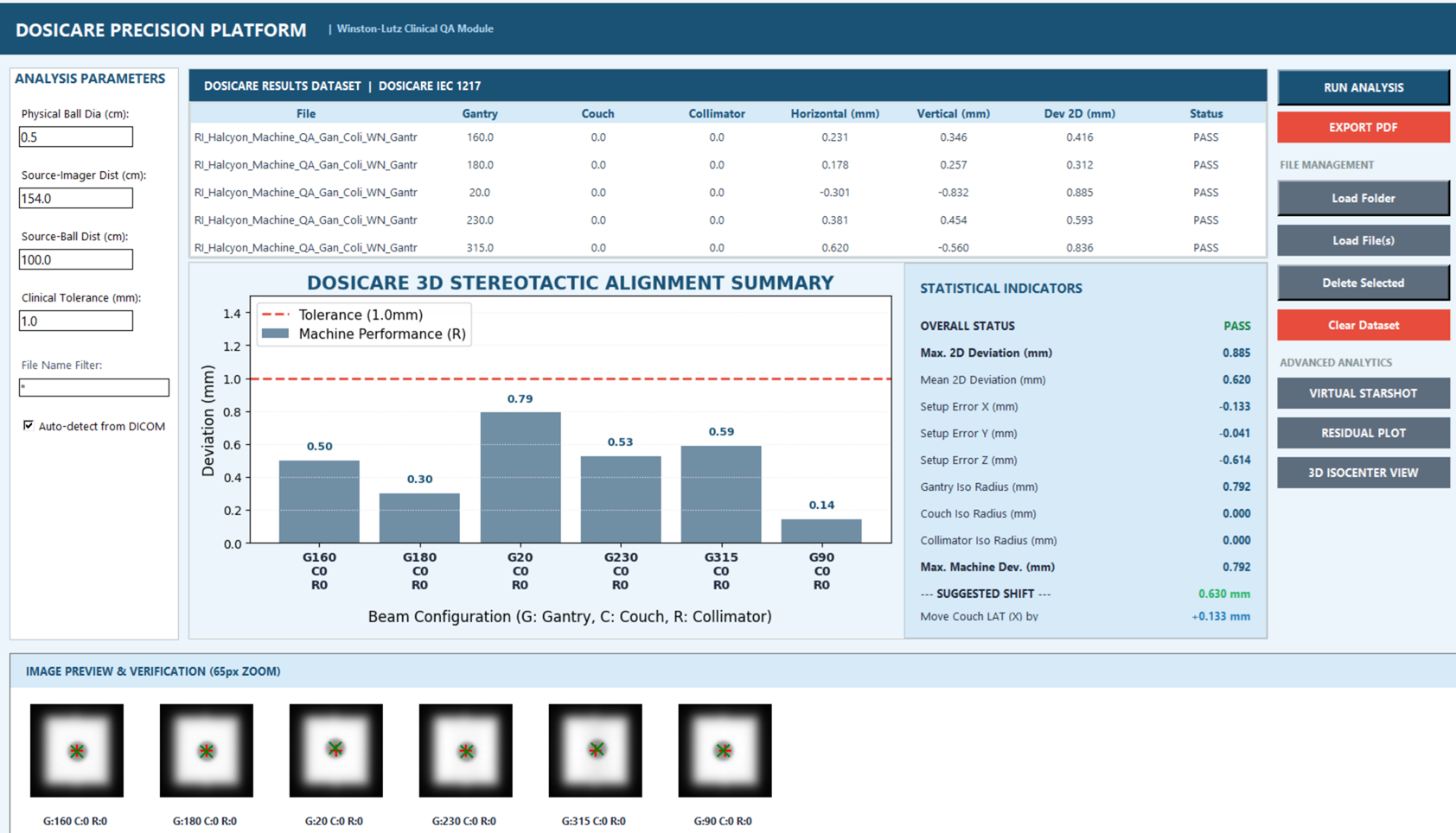Image resolution: width=1456 pixels, height=833 pixels.
Task: Click the Machine Performance (R) legend entry
Action: click(x=363, y=334)
